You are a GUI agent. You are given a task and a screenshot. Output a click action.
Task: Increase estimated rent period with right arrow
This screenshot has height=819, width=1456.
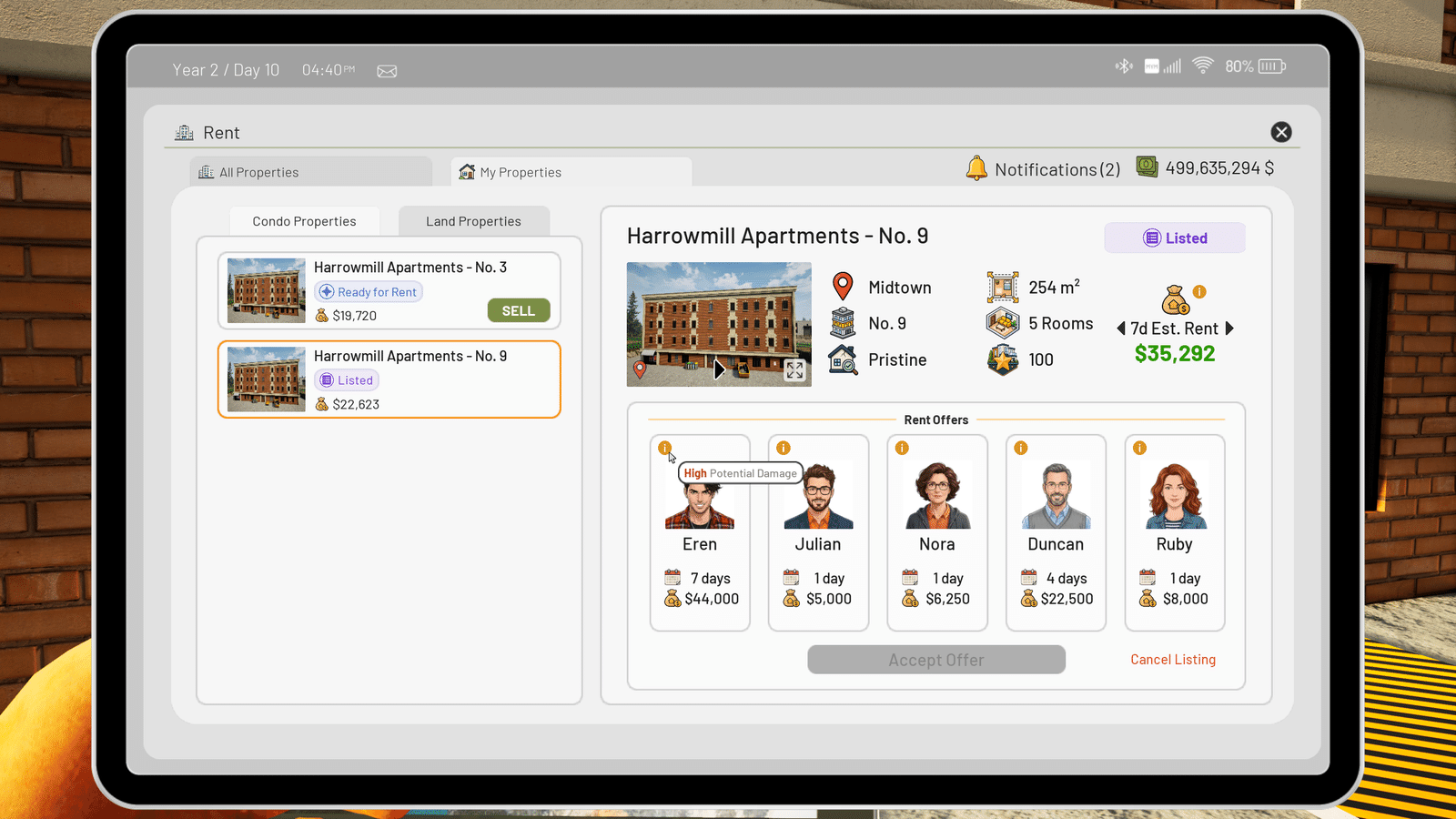coord(1229,329)
